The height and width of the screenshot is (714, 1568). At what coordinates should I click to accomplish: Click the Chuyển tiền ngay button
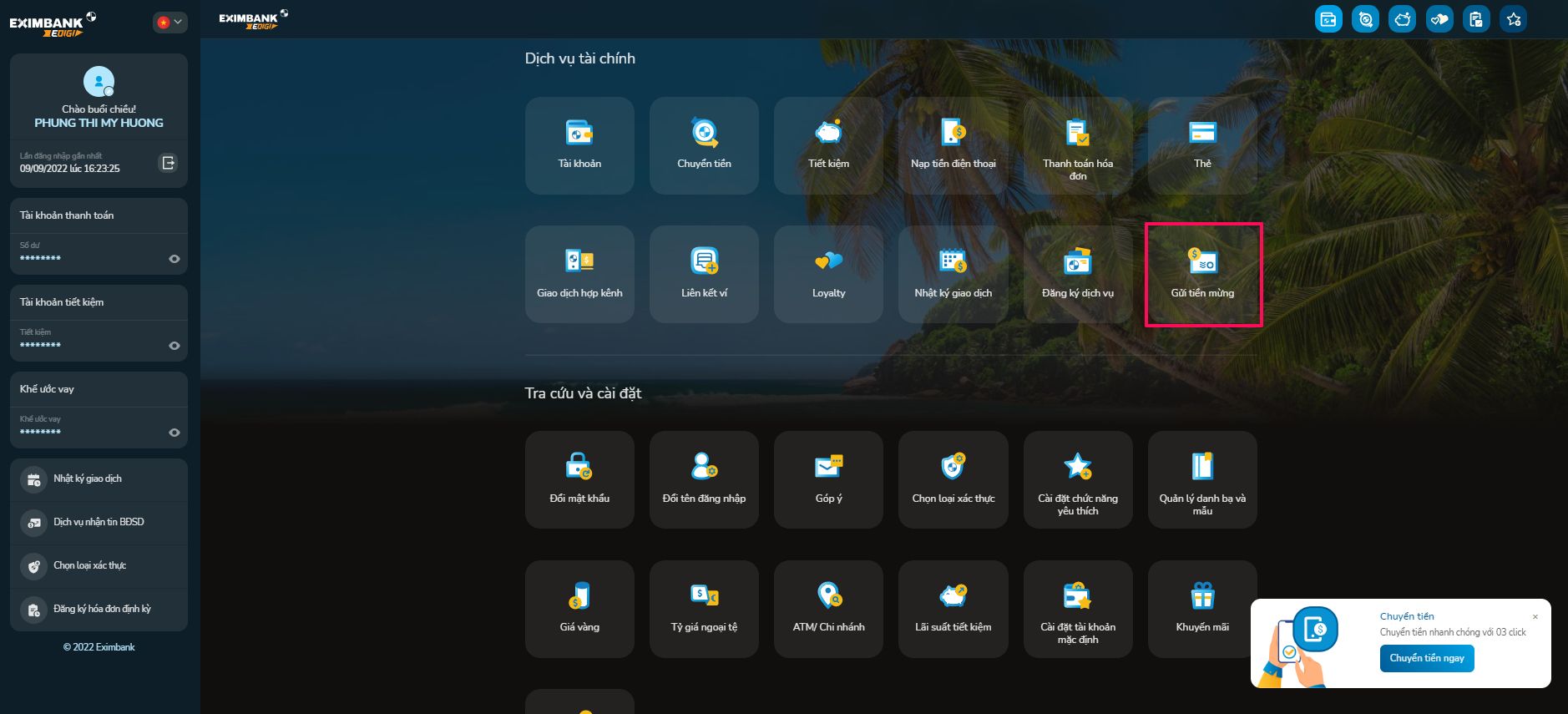coord(1426,658)
